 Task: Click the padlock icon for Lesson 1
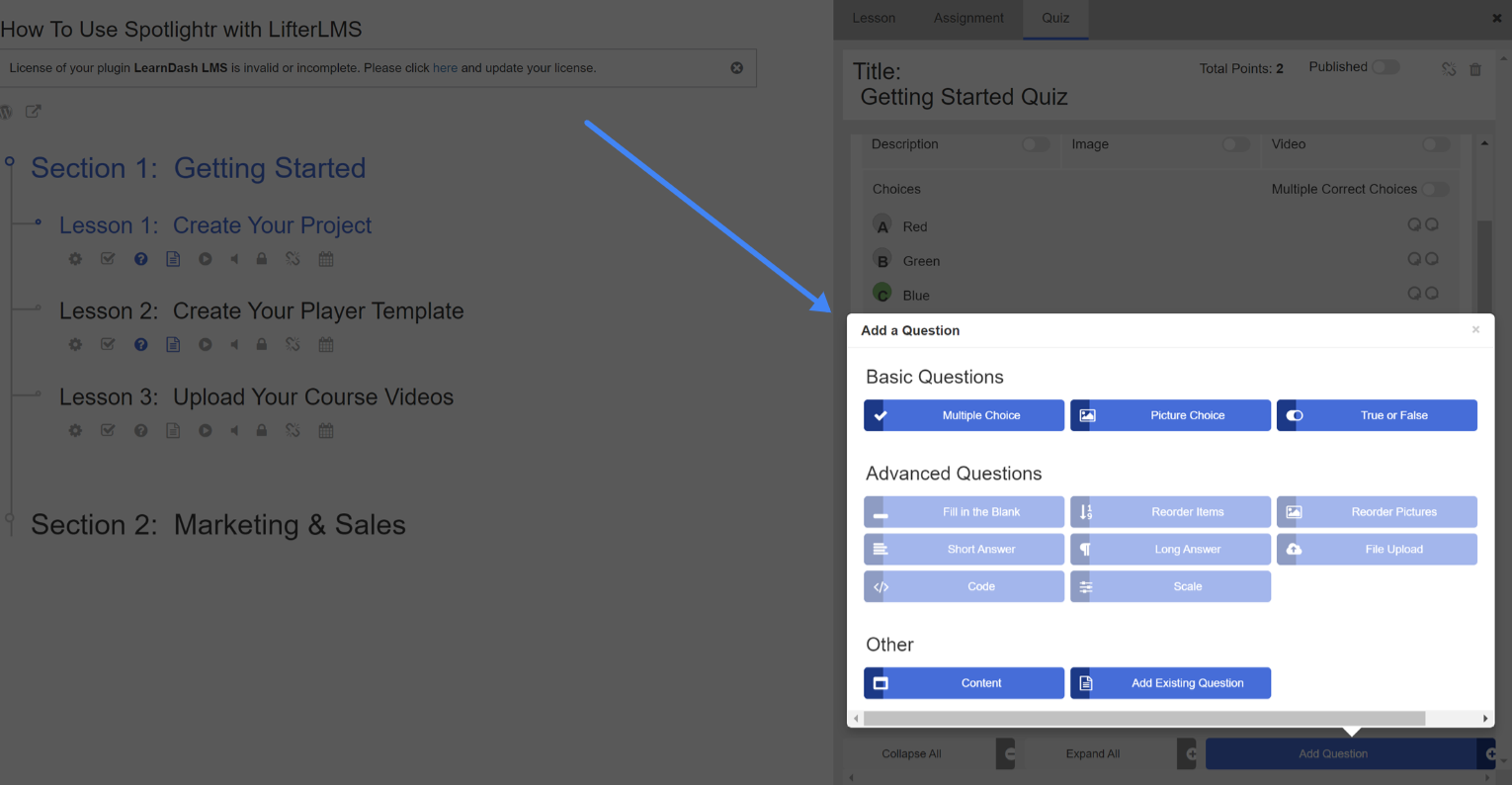coord(262,259)
